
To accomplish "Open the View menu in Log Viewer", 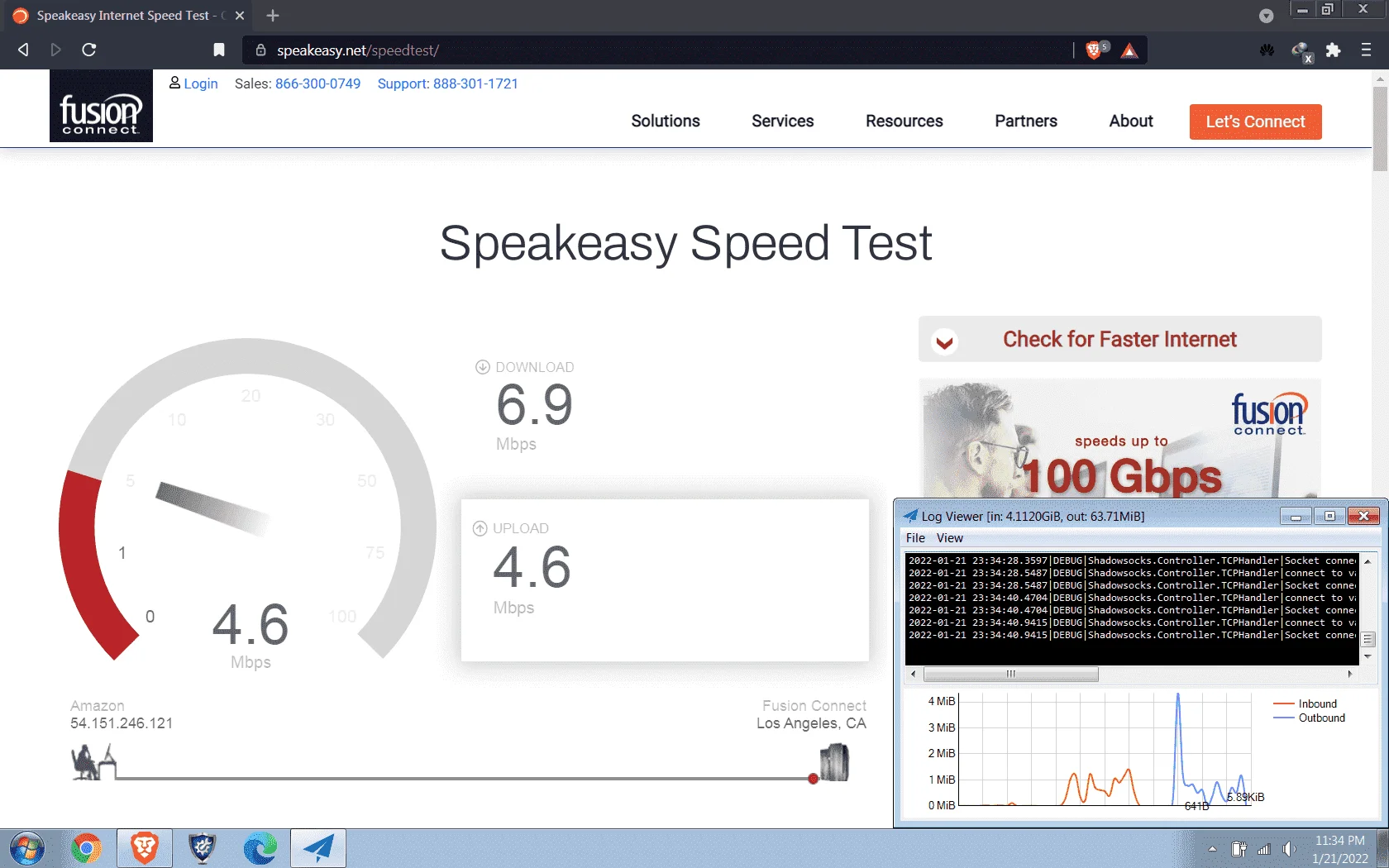I will tap(949, 538).
